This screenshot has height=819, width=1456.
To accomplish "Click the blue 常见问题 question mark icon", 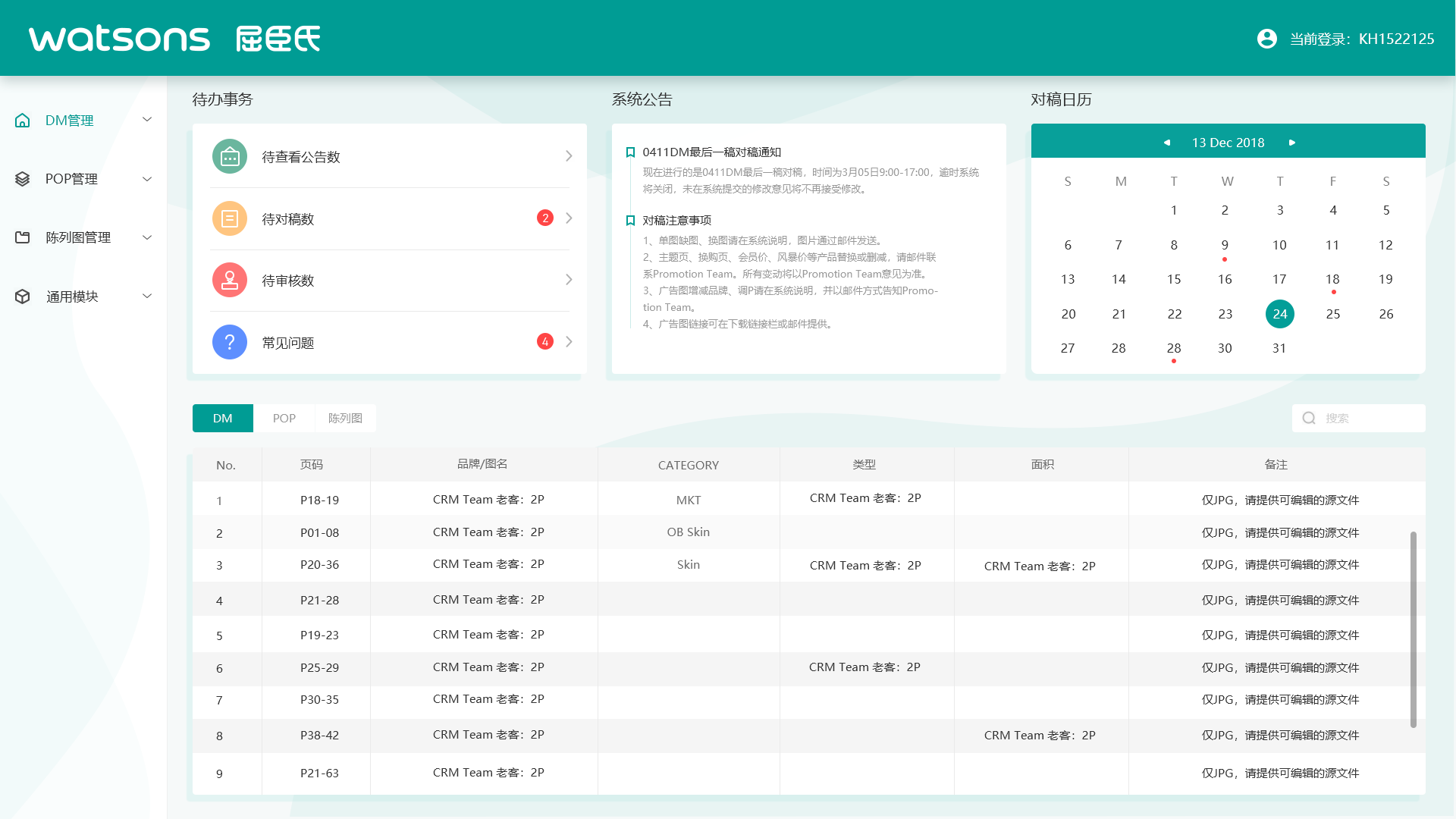I will click(230, 343).
